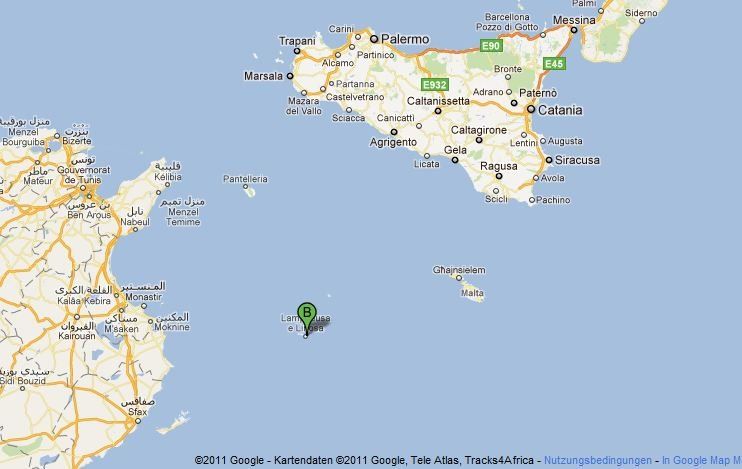Click the Sfax city marker dot
The width and height of the screenshot is (742, 469).
tap(138, 421)
